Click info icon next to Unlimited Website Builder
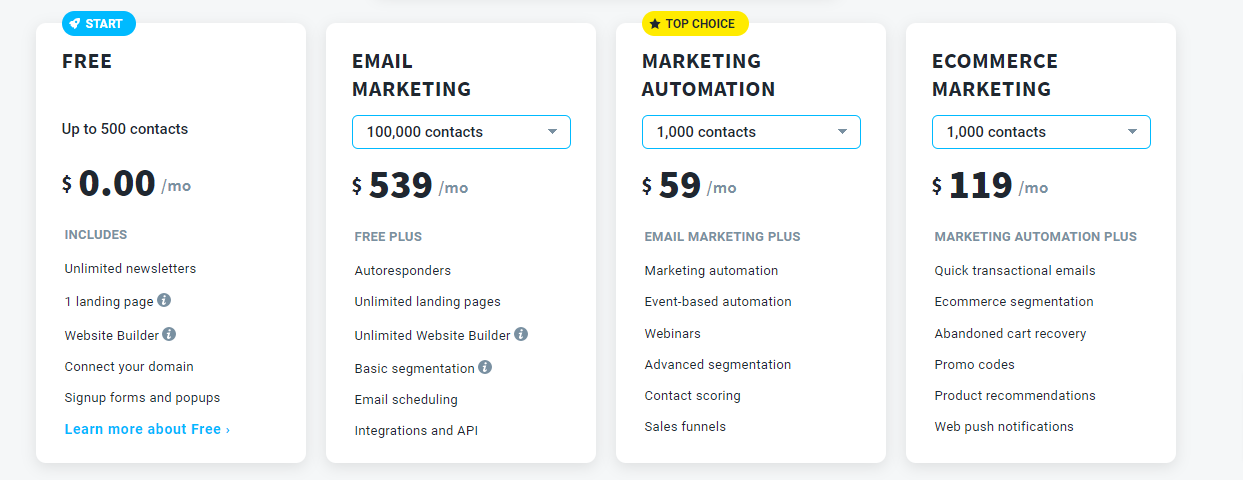 pyautogui.click(x=521, y=335)
